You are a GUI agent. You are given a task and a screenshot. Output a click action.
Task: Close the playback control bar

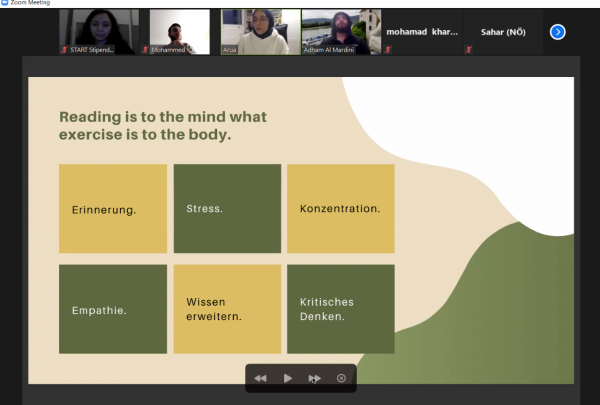pyautogui.click(x=341, y=378)
